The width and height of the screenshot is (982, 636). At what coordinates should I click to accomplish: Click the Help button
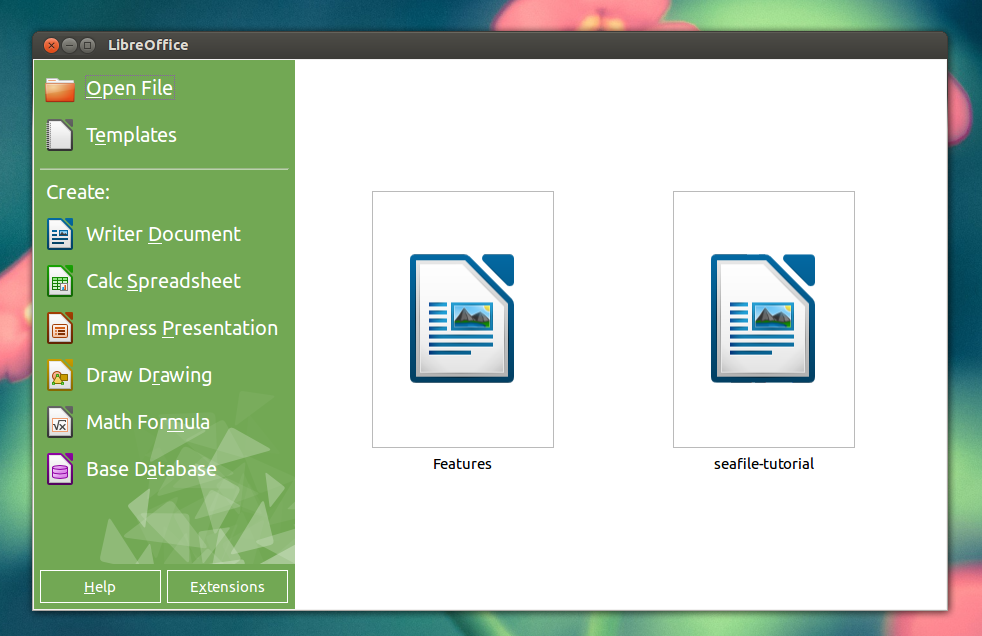[x=99, y=586]
